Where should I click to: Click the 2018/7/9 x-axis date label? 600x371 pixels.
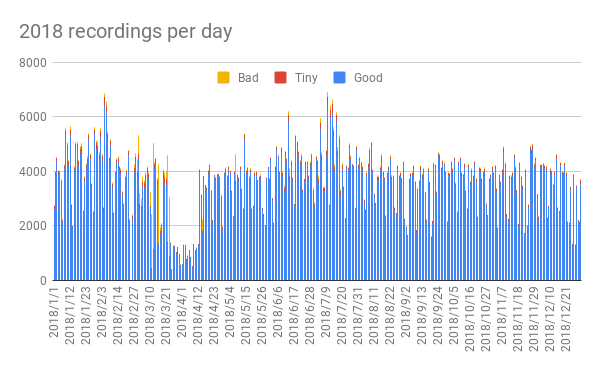tap(326, 311)
